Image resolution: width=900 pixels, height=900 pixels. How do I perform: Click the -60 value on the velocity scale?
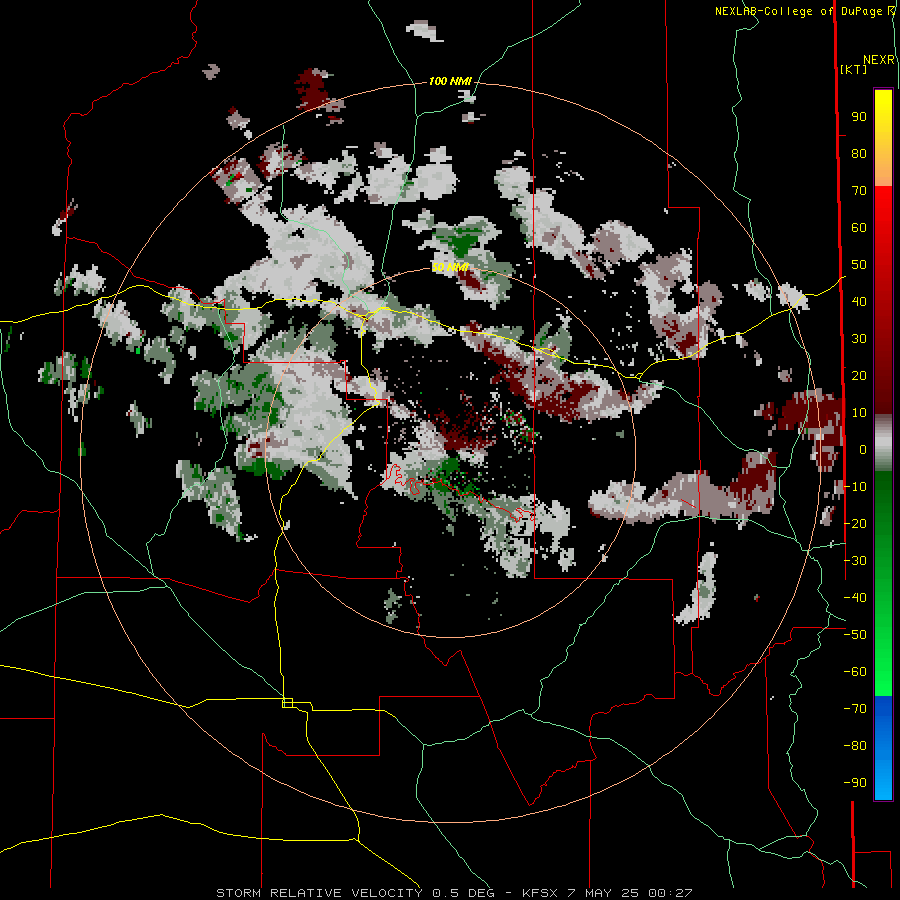[x=855, y=672]
